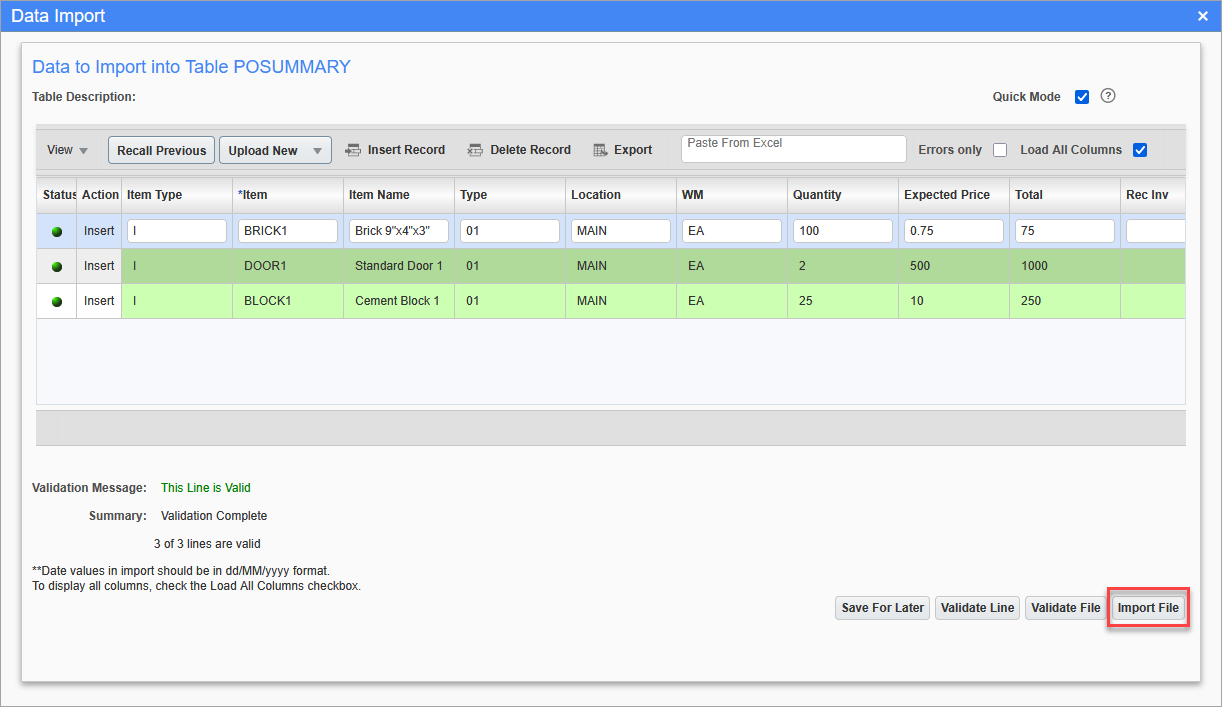Click green status dot in BLOCK1 row

pos(57,301)
